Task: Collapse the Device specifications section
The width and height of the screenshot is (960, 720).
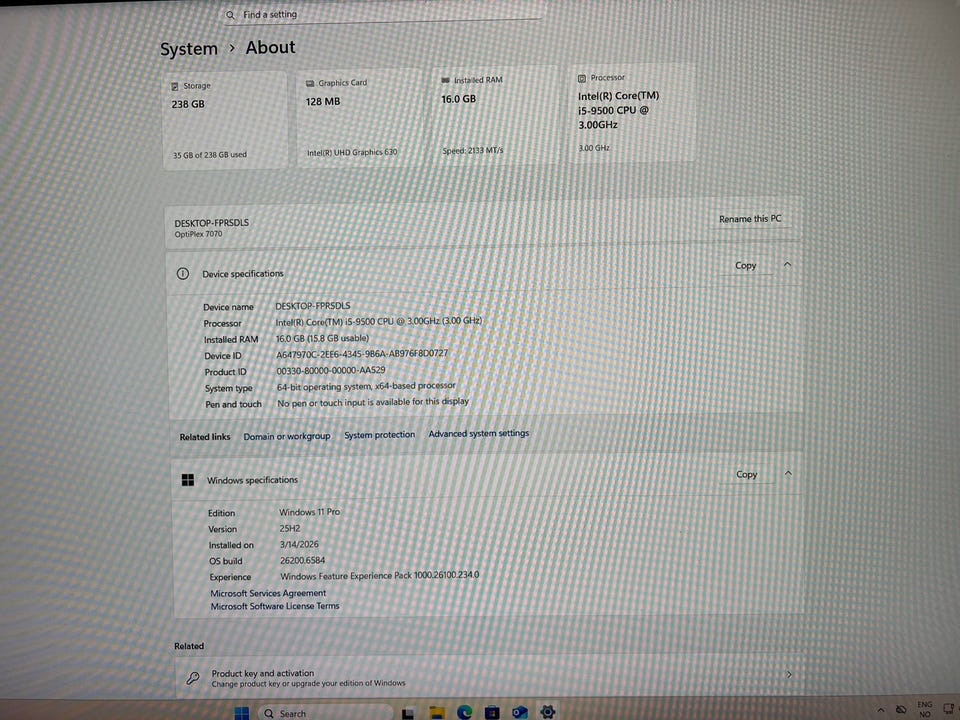Action: [787, 264]
